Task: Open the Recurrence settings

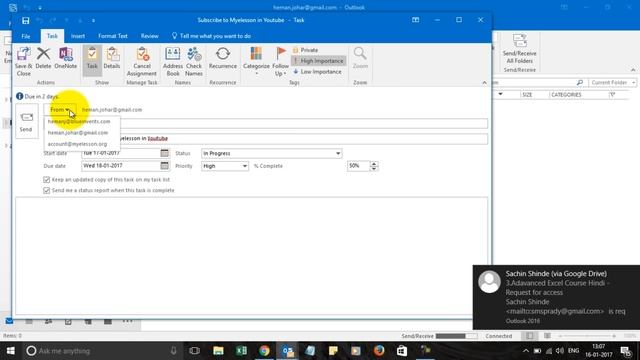Action: [223, 58]
